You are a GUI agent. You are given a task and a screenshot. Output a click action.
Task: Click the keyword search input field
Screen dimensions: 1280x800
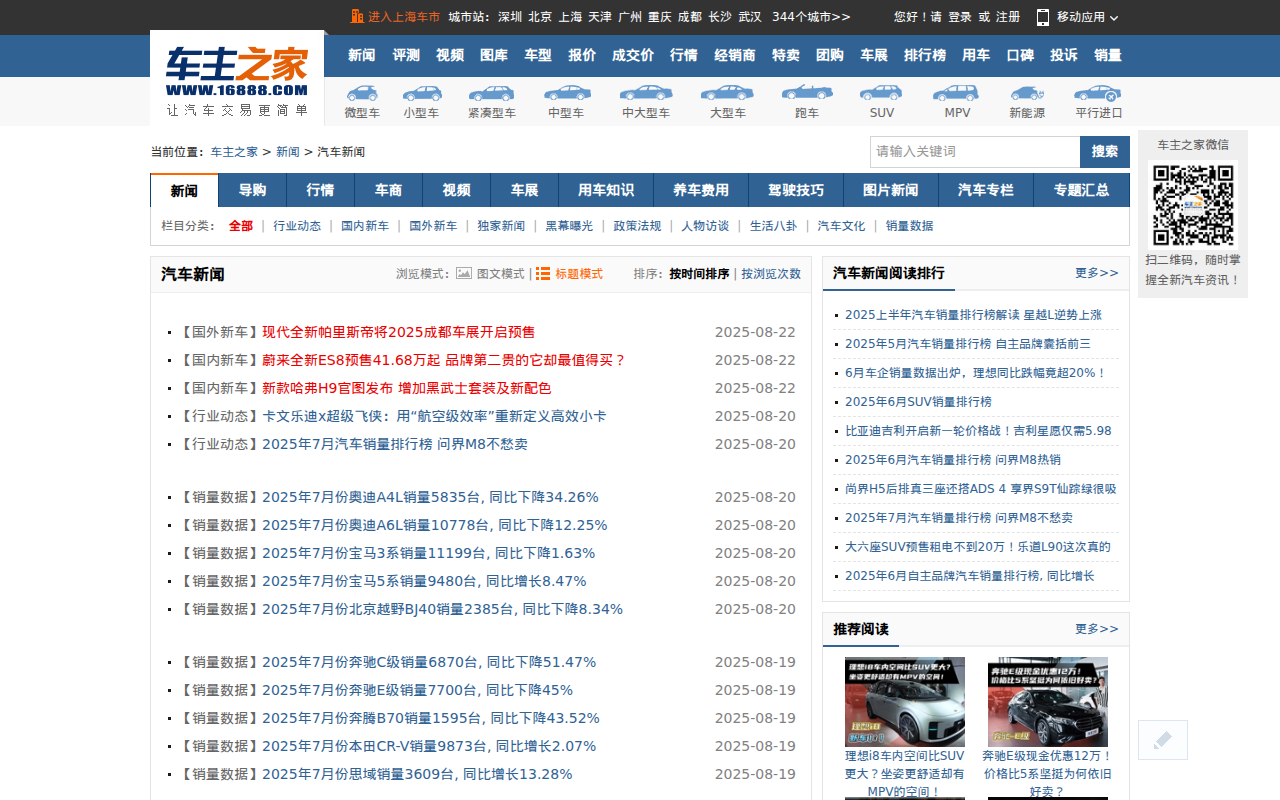point(975,152)
